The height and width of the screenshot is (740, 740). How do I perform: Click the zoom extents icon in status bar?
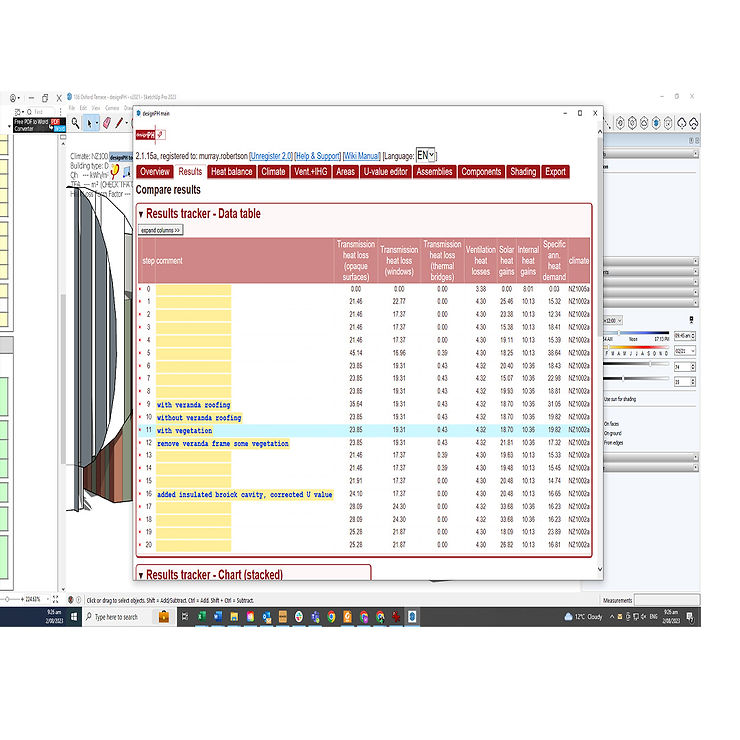pos(55,599)
